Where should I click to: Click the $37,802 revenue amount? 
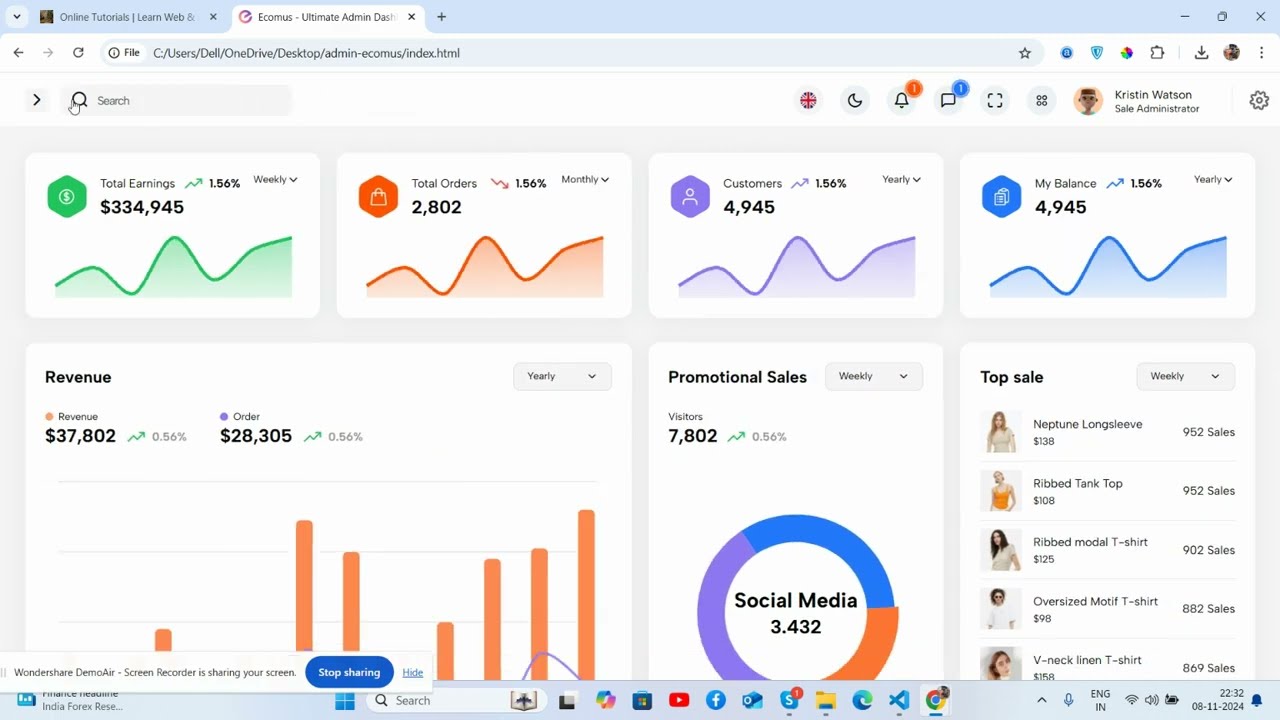(x=80, y=436)
